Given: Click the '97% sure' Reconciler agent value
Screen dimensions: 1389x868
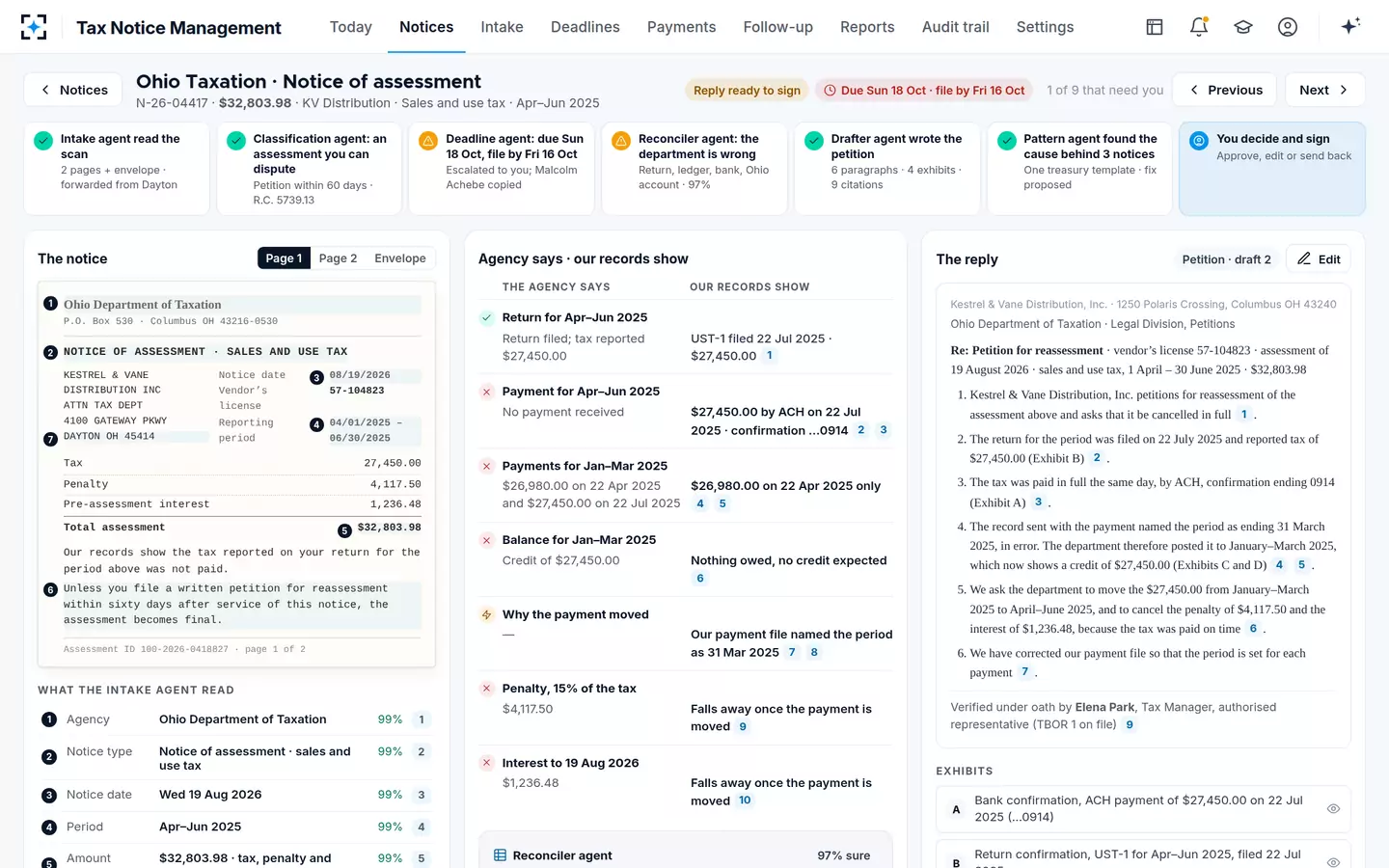Looking at the screenshot, I should (x=844, y=855).
